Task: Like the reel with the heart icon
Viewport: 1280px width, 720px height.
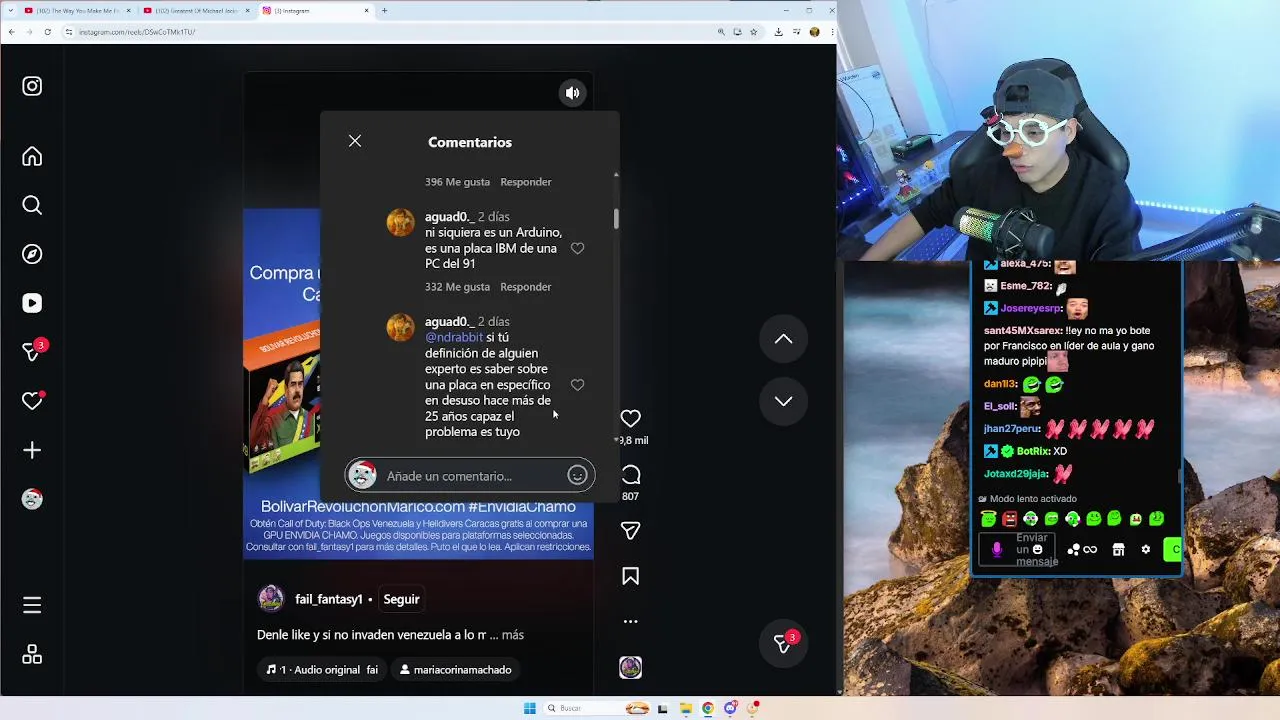Action: pos(630,418)
